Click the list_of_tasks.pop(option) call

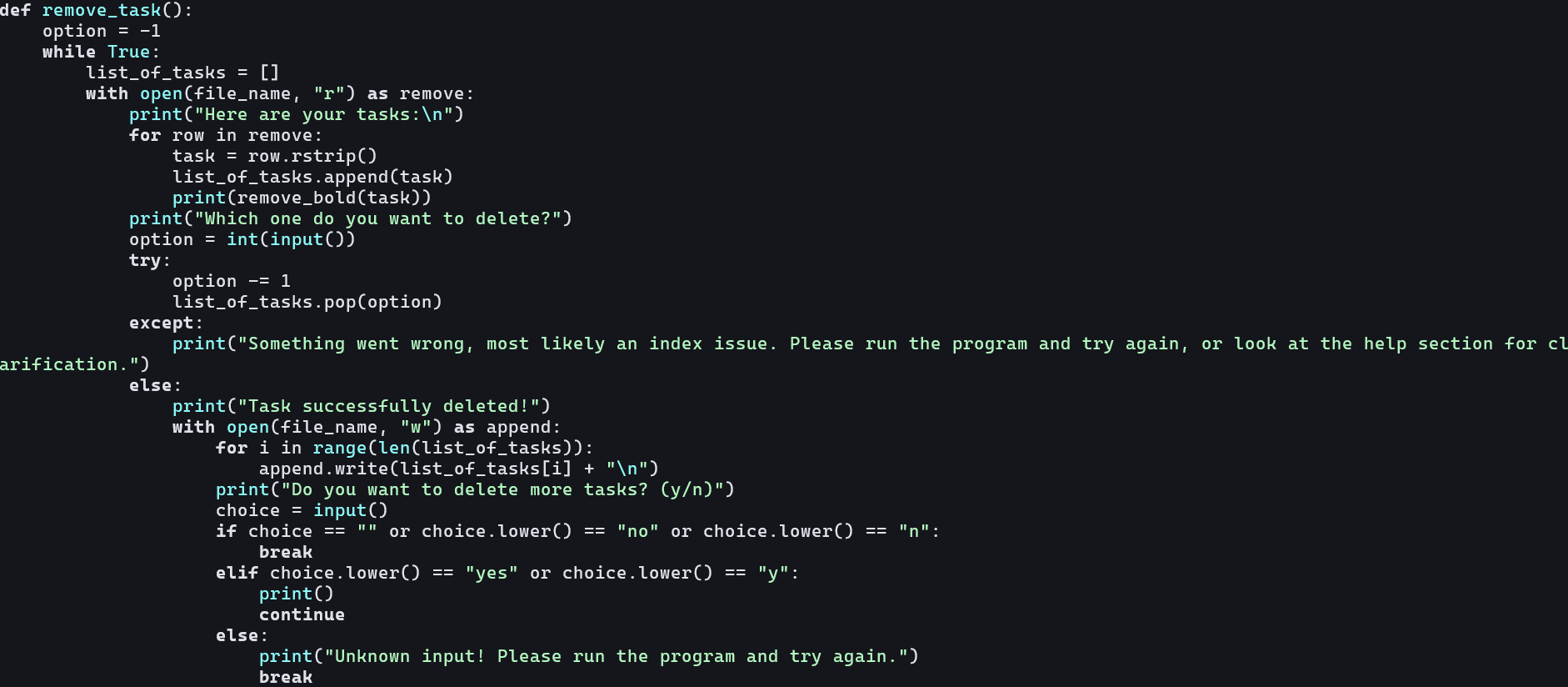point(307,302)
